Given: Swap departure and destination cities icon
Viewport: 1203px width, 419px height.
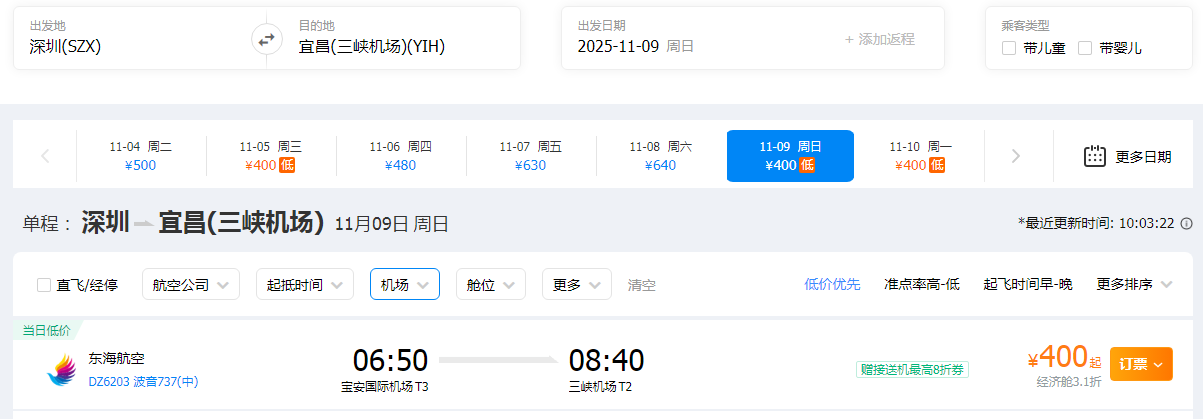Looking at the screenshot, I should (266, 40).
